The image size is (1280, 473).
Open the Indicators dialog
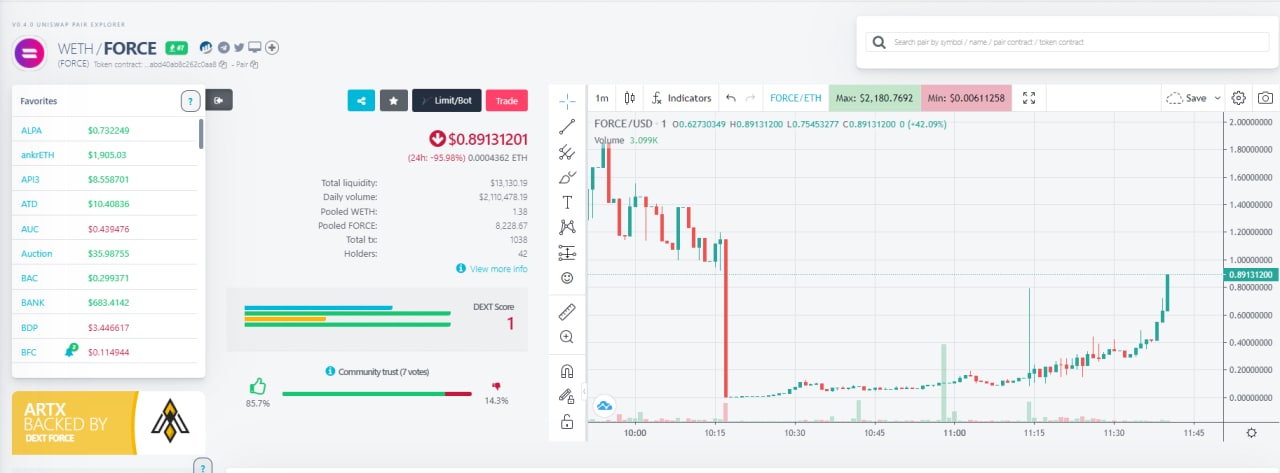(x=682, y=98)
